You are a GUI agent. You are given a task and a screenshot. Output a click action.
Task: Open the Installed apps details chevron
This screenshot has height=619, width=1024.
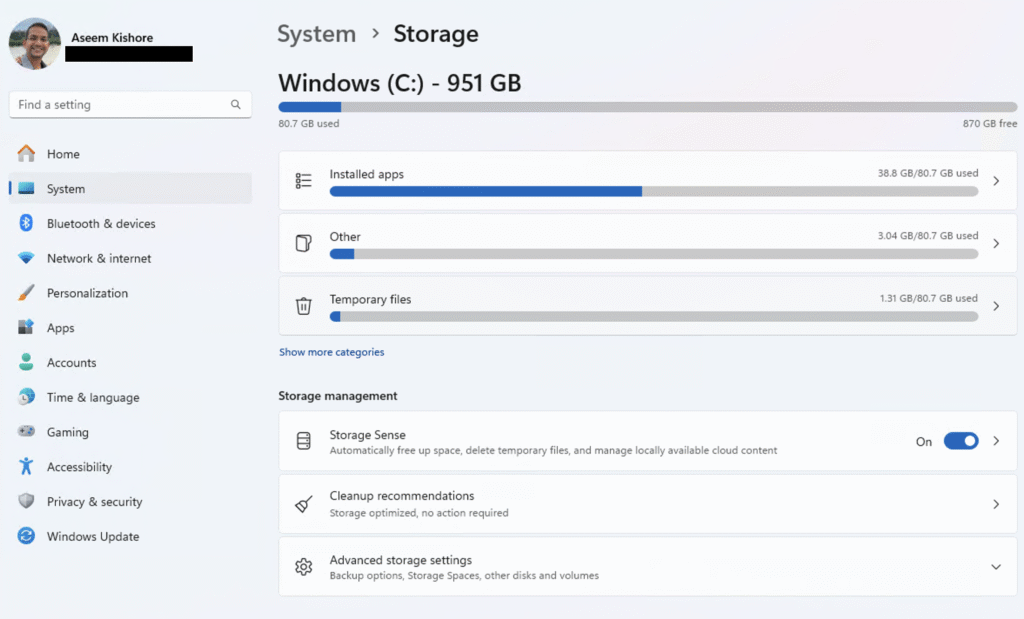[x=996, y=180]
